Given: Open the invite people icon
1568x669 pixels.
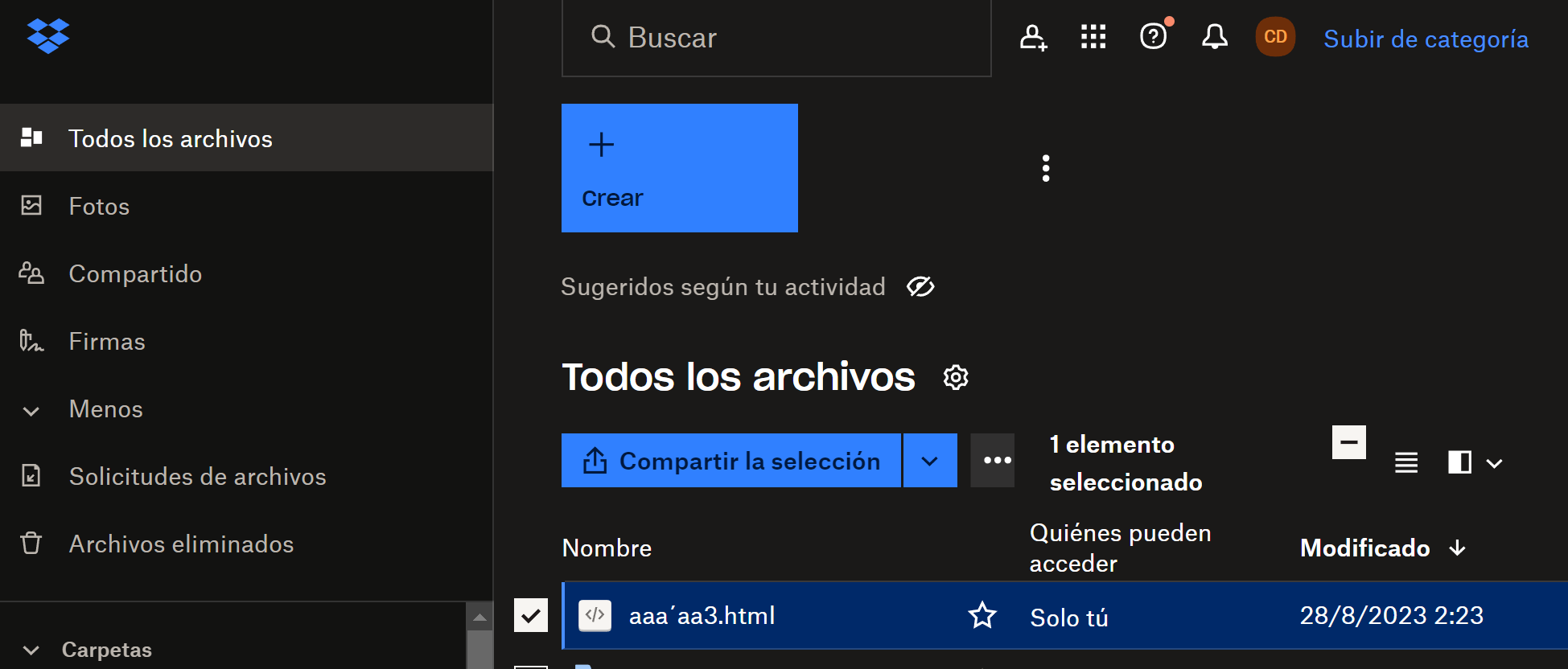Looking at the screenshot, I should (1033, 37).
